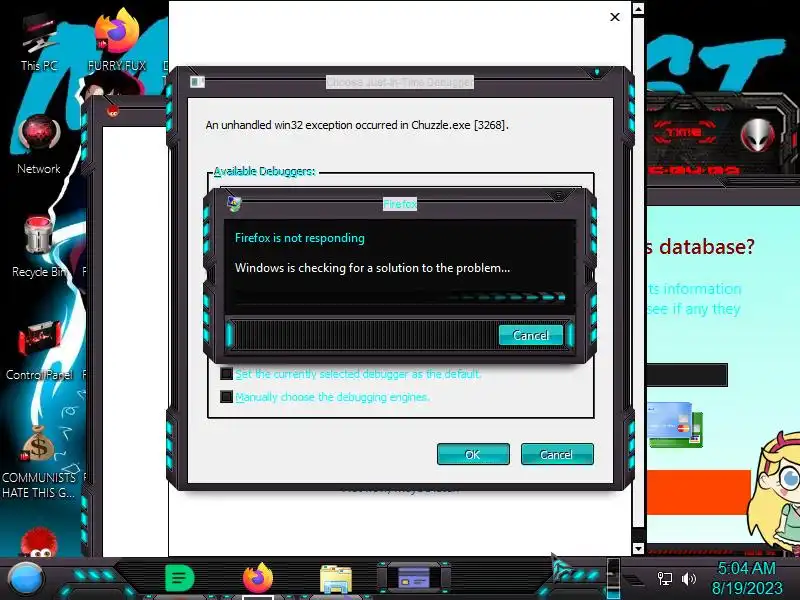The image size is (800, 600).
Task: Click the date 8/19/2023 in tray
Action: 747,588
